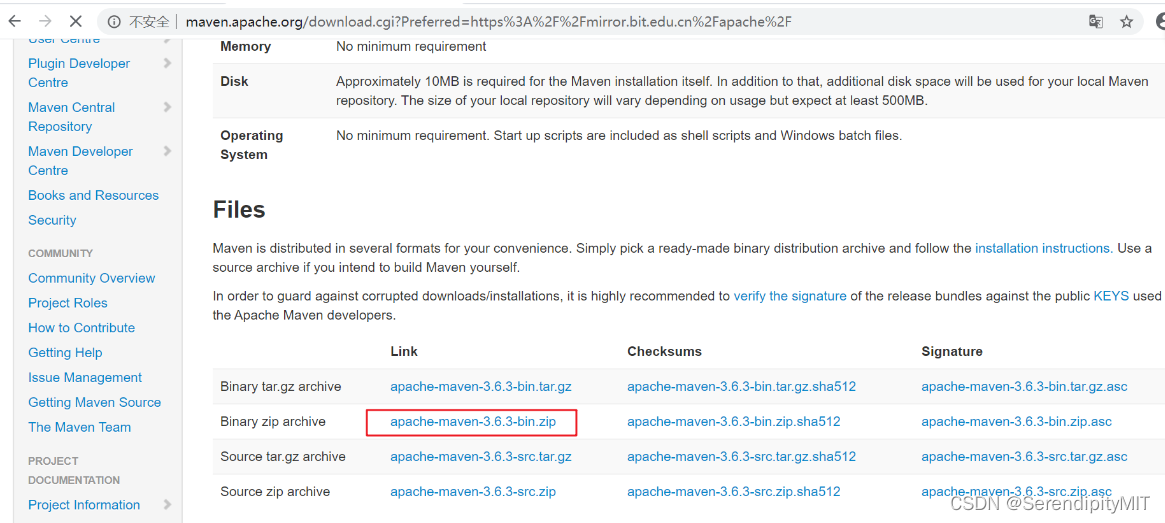Open Plugin Developer Centre link
Viewport: 1165px width, 523px height.
click(x=79, y=73)
